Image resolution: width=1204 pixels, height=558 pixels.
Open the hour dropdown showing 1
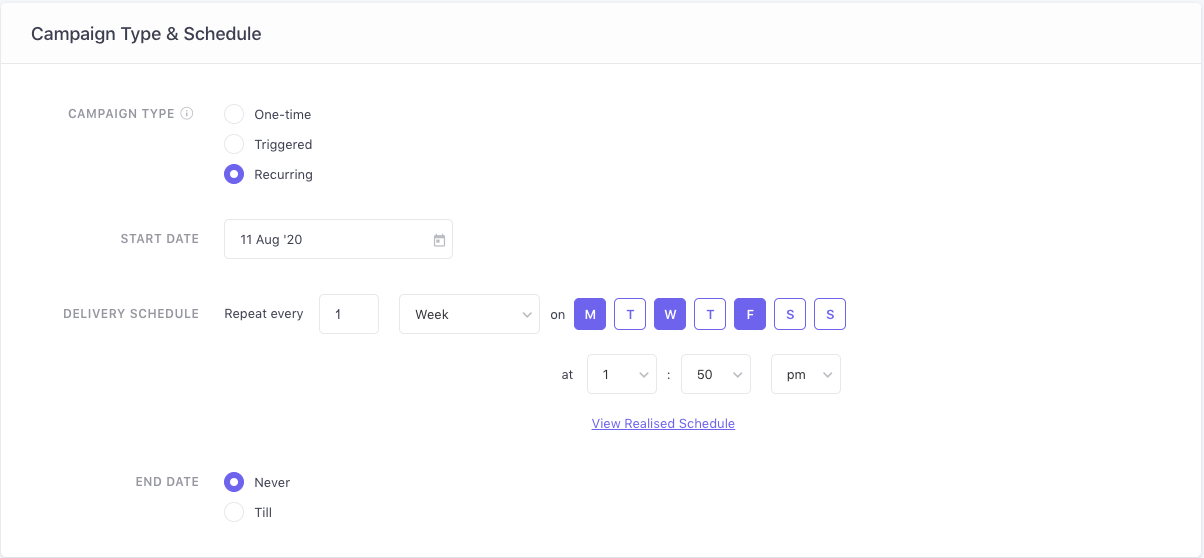622,374
